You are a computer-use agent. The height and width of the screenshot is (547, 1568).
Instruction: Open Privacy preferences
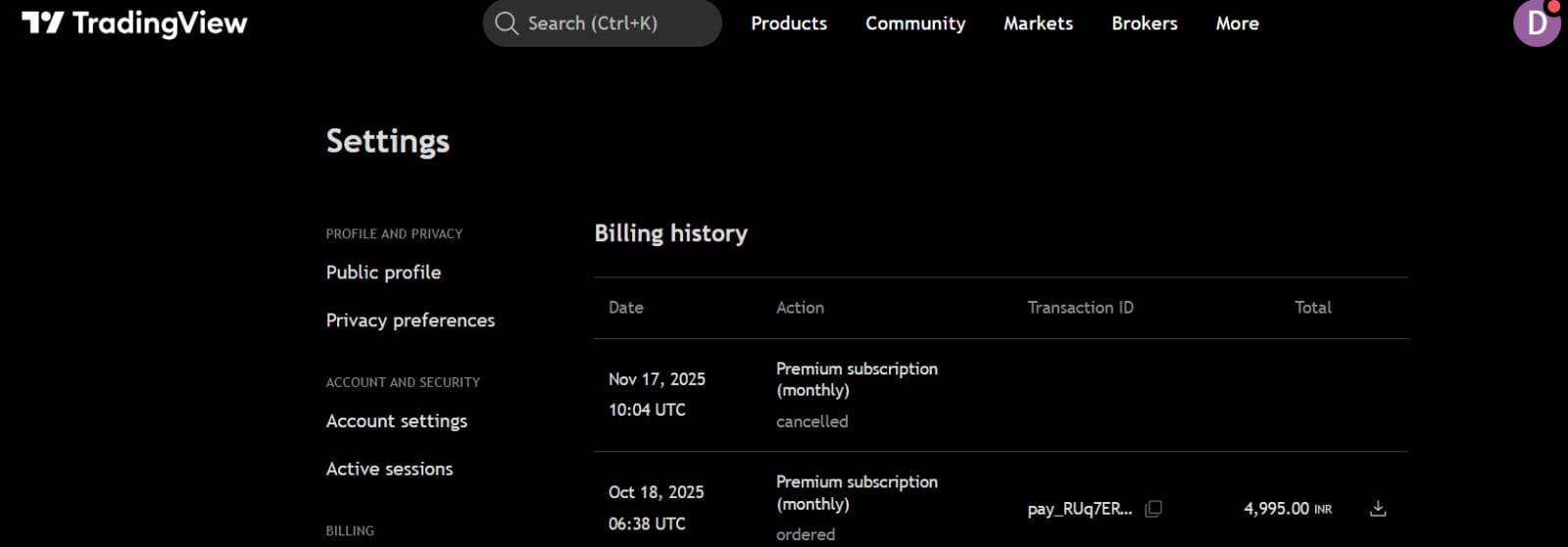411,321
